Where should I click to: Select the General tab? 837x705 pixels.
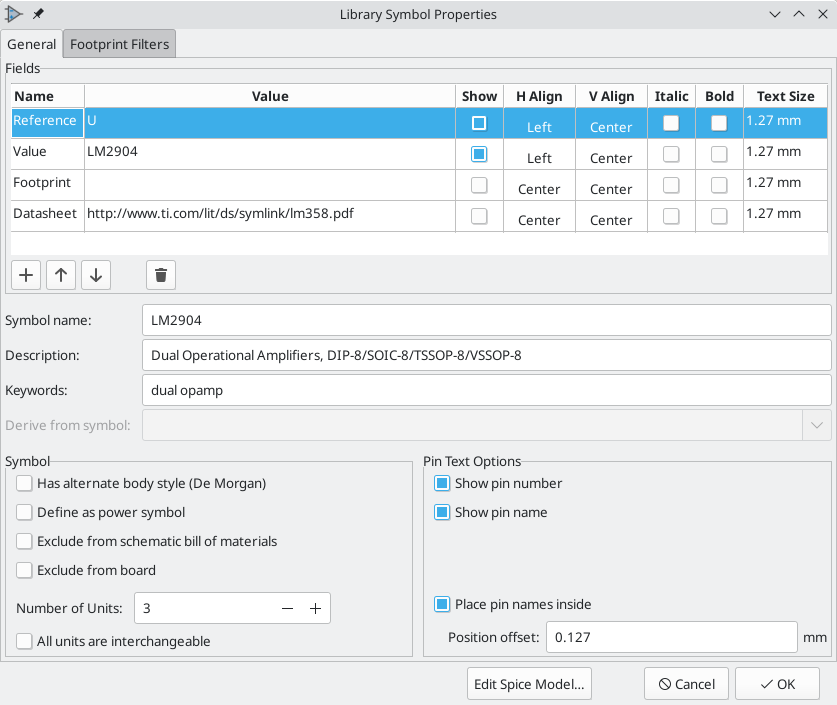tap(31, 44)
